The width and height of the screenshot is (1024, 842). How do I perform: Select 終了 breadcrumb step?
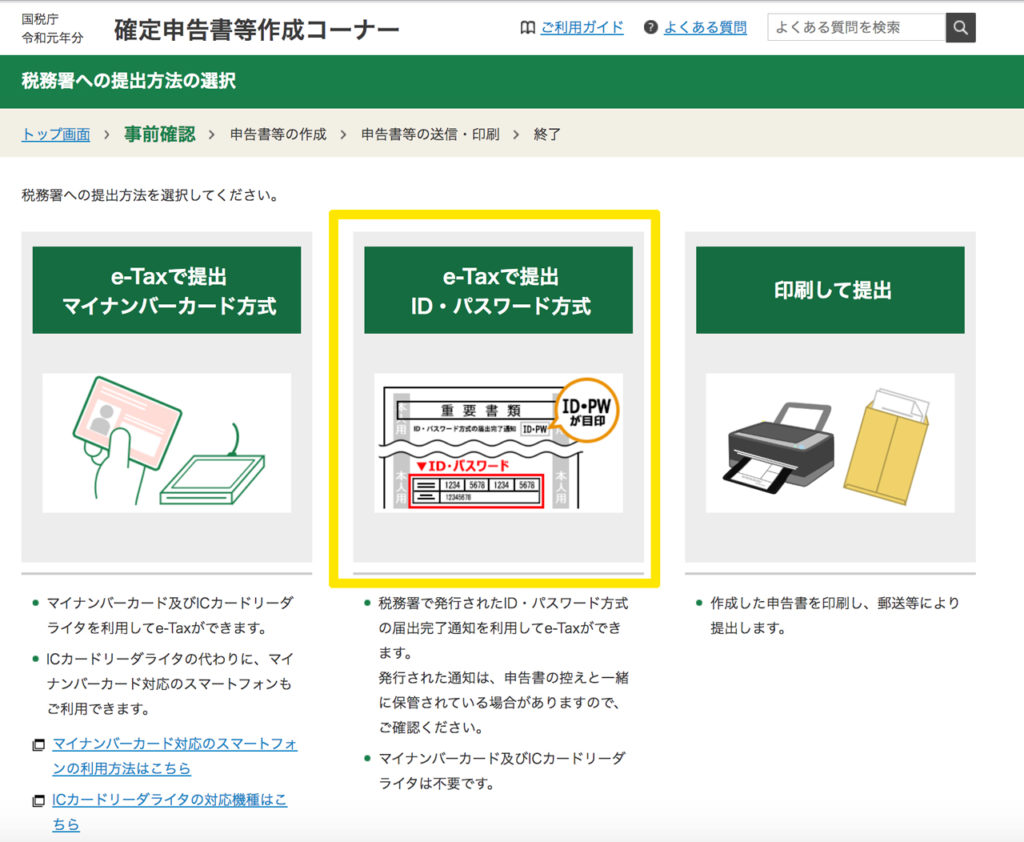[547, 135]
